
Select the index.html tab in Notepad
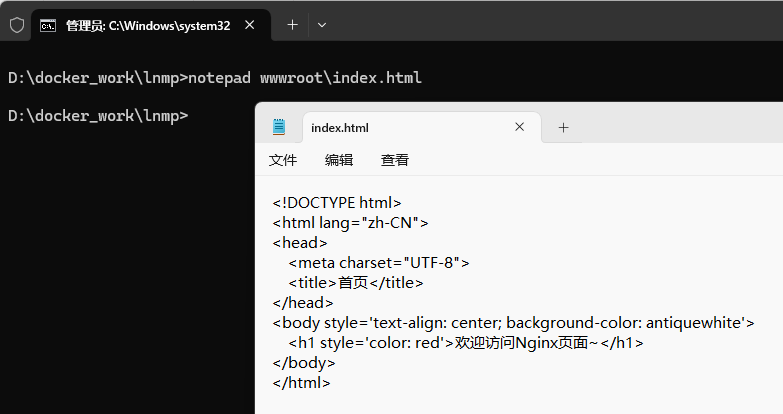(x=422, y=128)
